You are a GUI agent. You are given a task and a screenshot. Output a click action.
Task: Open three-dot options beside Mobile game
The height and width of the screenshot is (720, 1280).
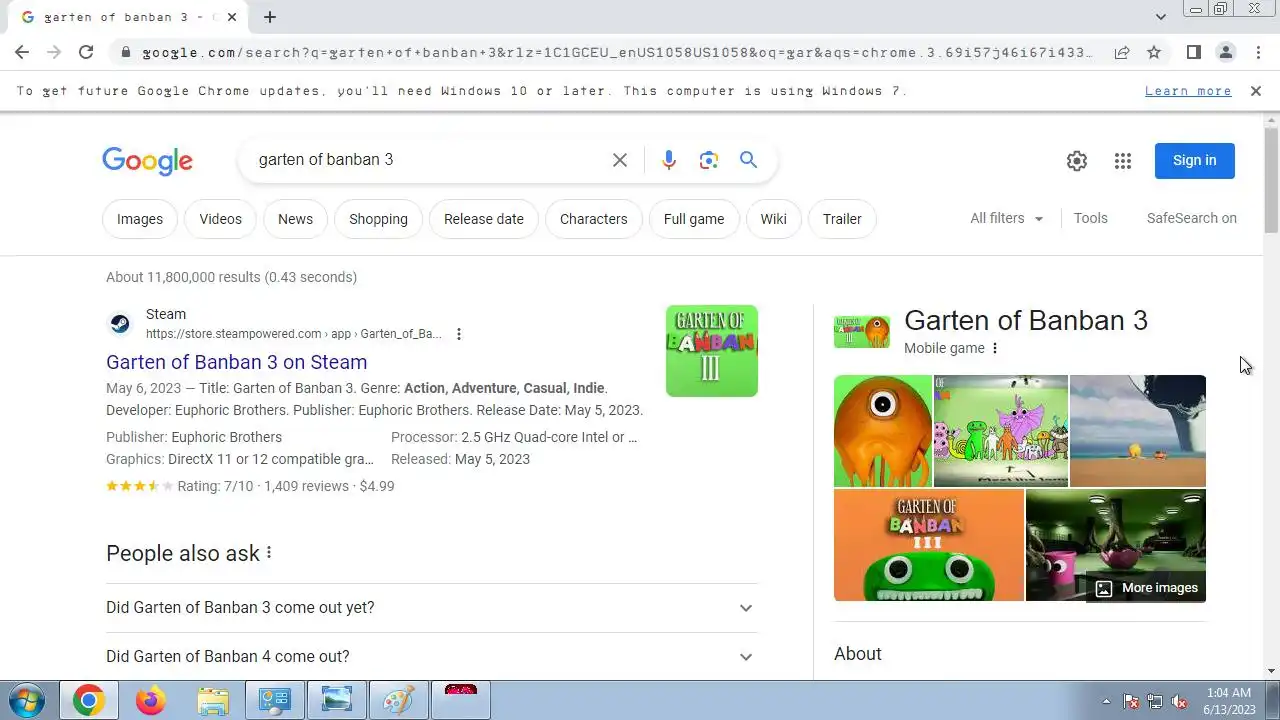pos(995,348)
